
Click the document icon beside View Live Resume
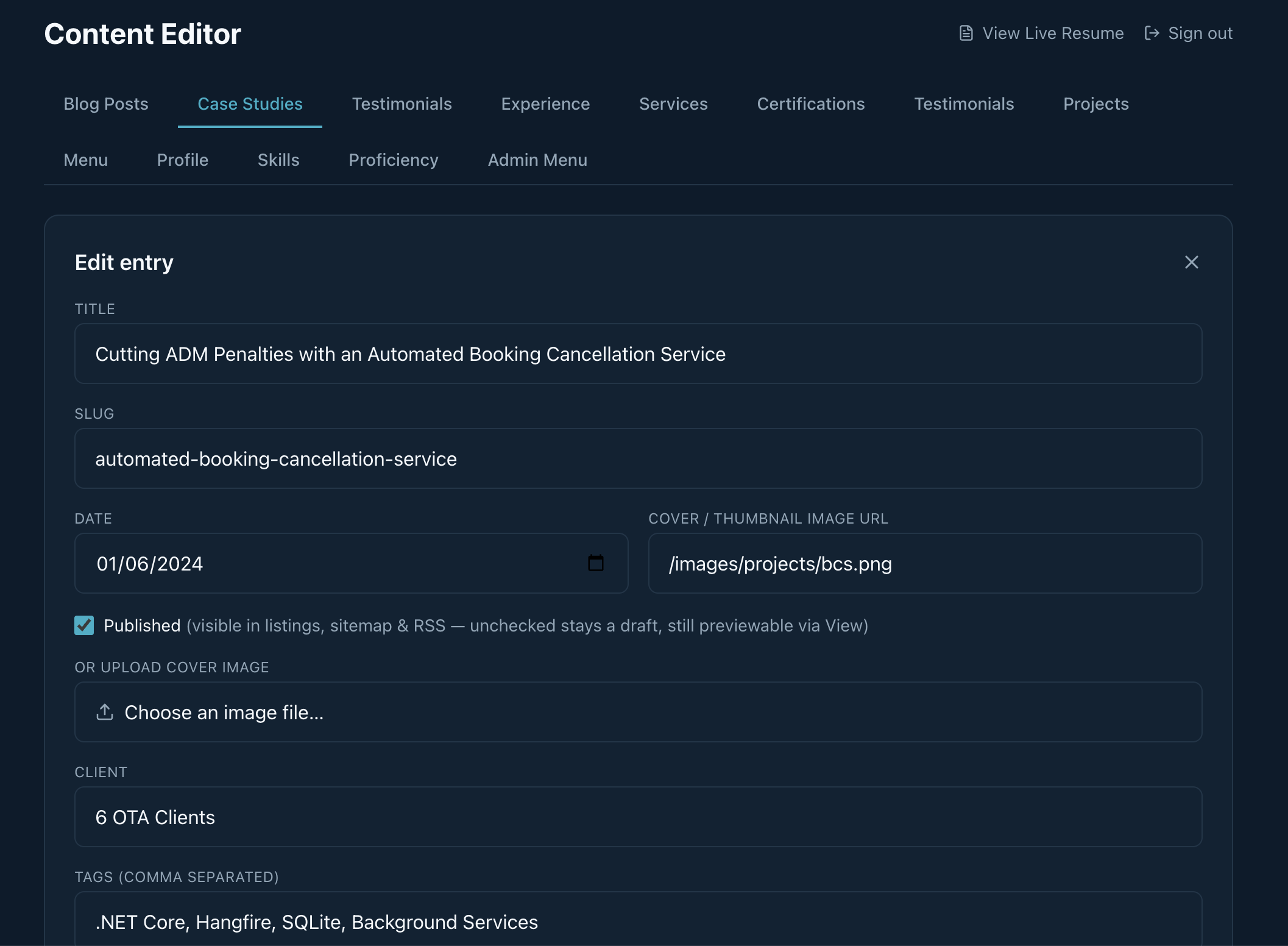click(966, 33)
